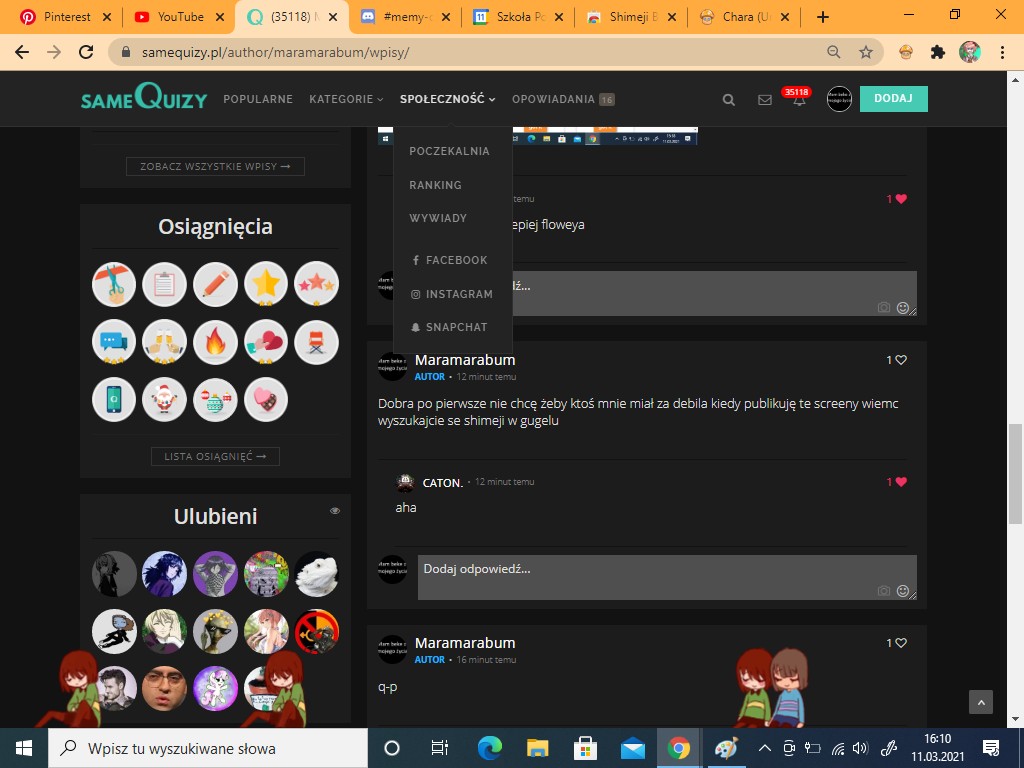Screen dimensions: 1024x768
Task: Bookmark this page with the star icon
Action: click(x=866, y=52)
